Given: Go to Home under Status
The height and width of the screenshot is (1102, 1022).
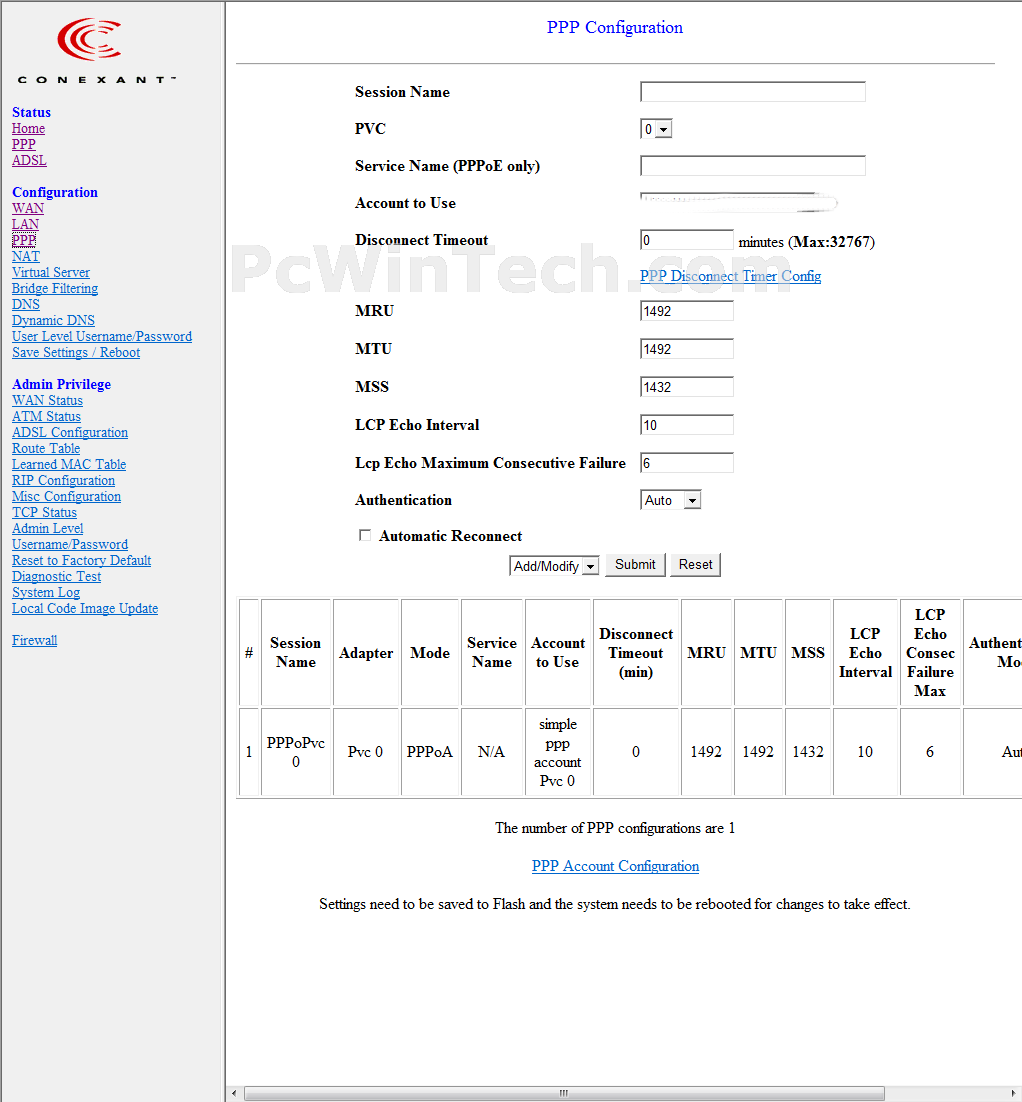Looking at the screenshot, I should (28, 129).
